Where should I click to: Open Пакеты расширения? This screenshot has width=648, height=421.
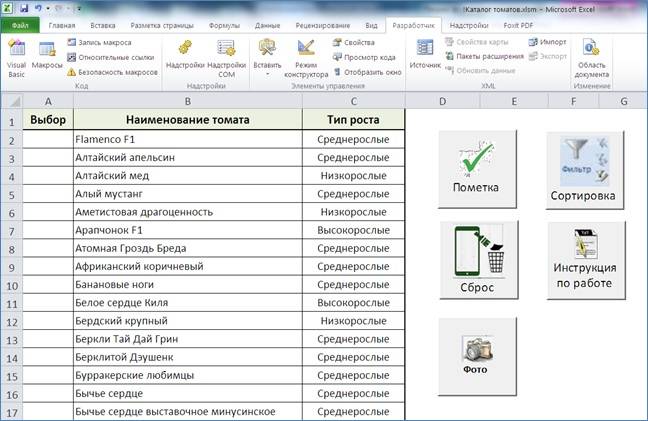point(484,56)
